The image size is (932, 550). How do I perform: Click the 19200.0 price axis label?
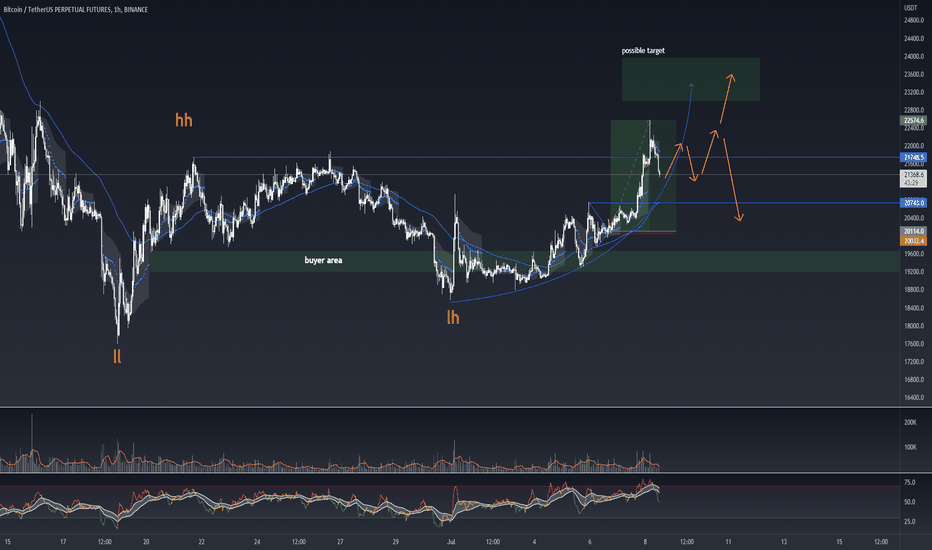pos(914,272)
